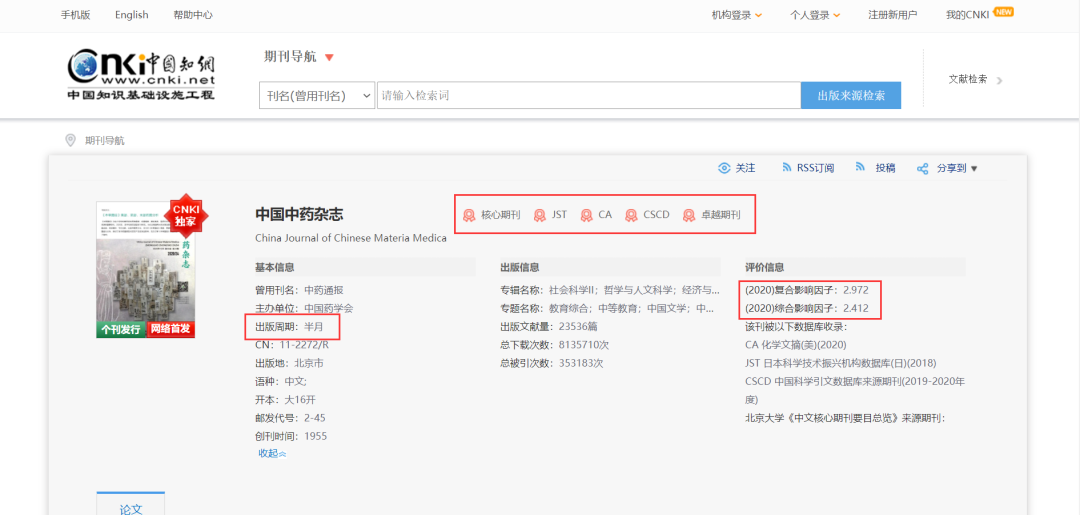Viewport: 1080px width, 515px height.
Task: Click the CNKI独家 red badge on cover
Action: 185,217
